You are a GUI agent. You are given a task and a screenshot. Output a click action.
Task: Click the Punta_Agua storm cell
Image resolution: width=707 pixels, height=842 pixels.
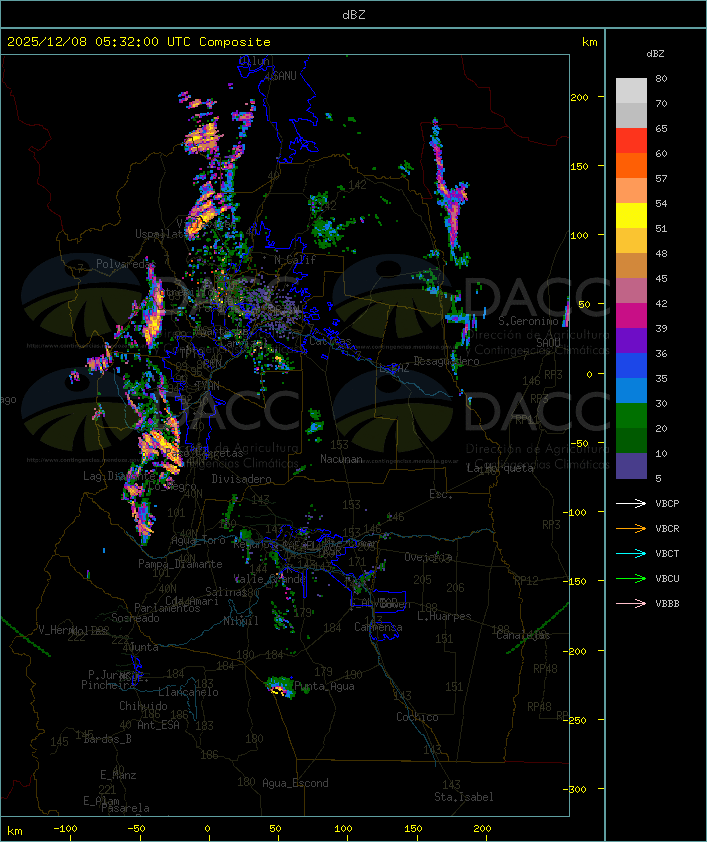(281, 687)
